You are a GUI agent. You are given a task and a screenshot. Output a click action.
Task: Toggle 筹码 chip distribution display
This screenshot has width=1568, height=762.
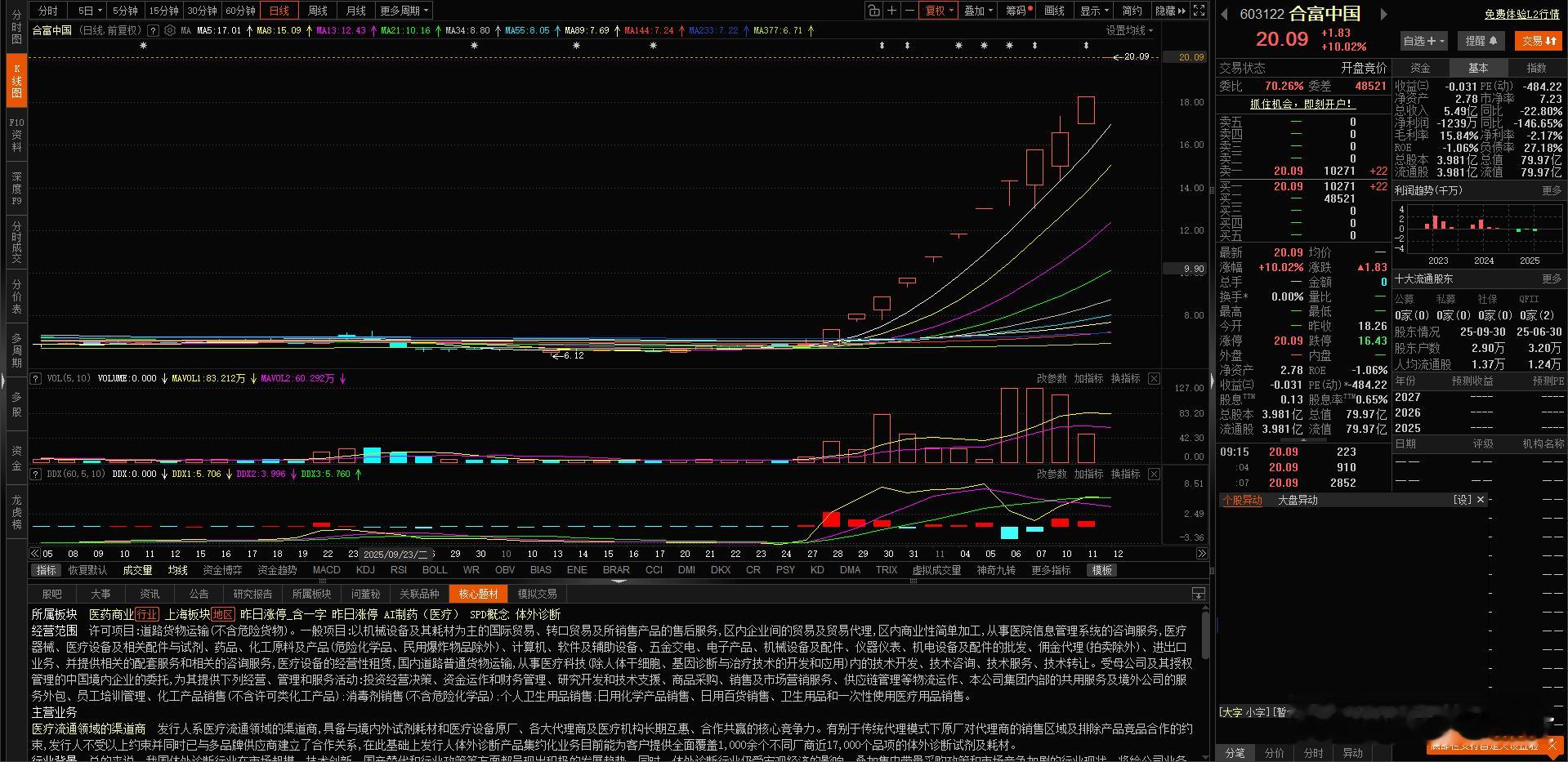click(x=1017, y=10)
